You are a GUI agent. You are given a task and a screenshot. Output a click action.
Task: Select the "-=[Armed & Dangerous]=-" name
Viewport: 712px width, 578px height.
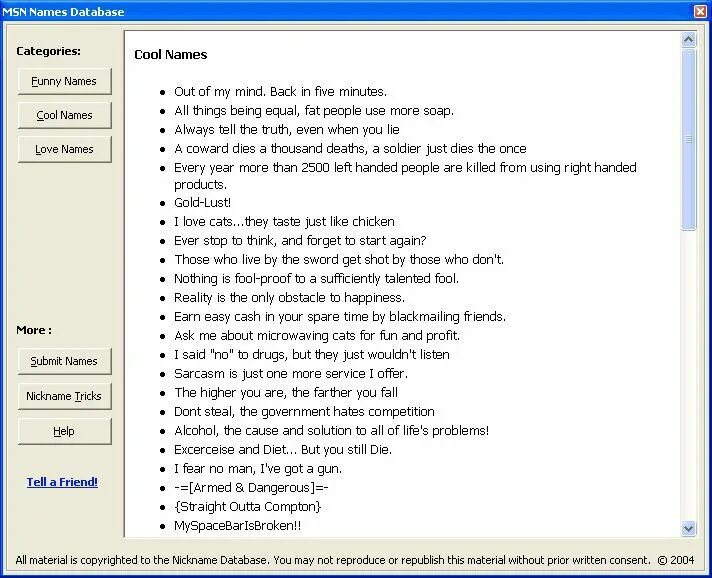251,488
